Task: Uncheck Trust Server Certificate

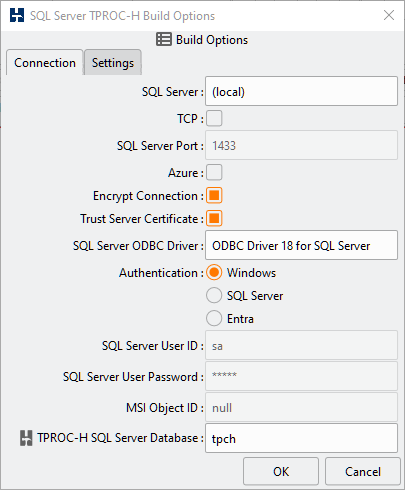Action: (214, 219)
